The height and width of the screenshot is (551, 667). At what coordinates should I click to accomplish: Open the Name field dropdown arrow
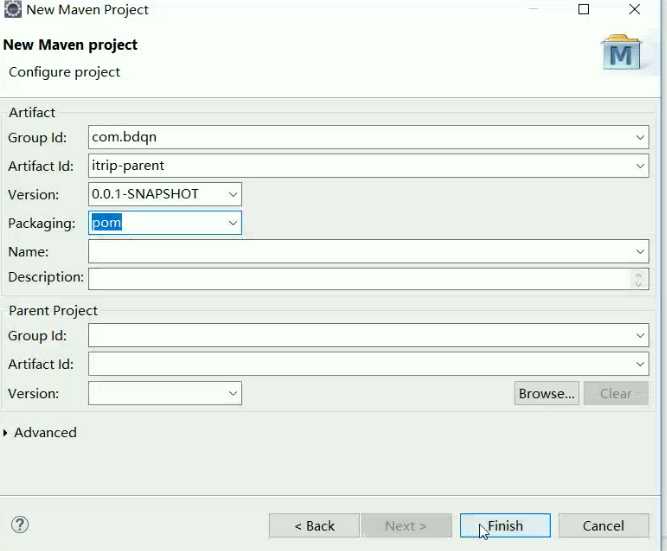click(x=640, y=251)
